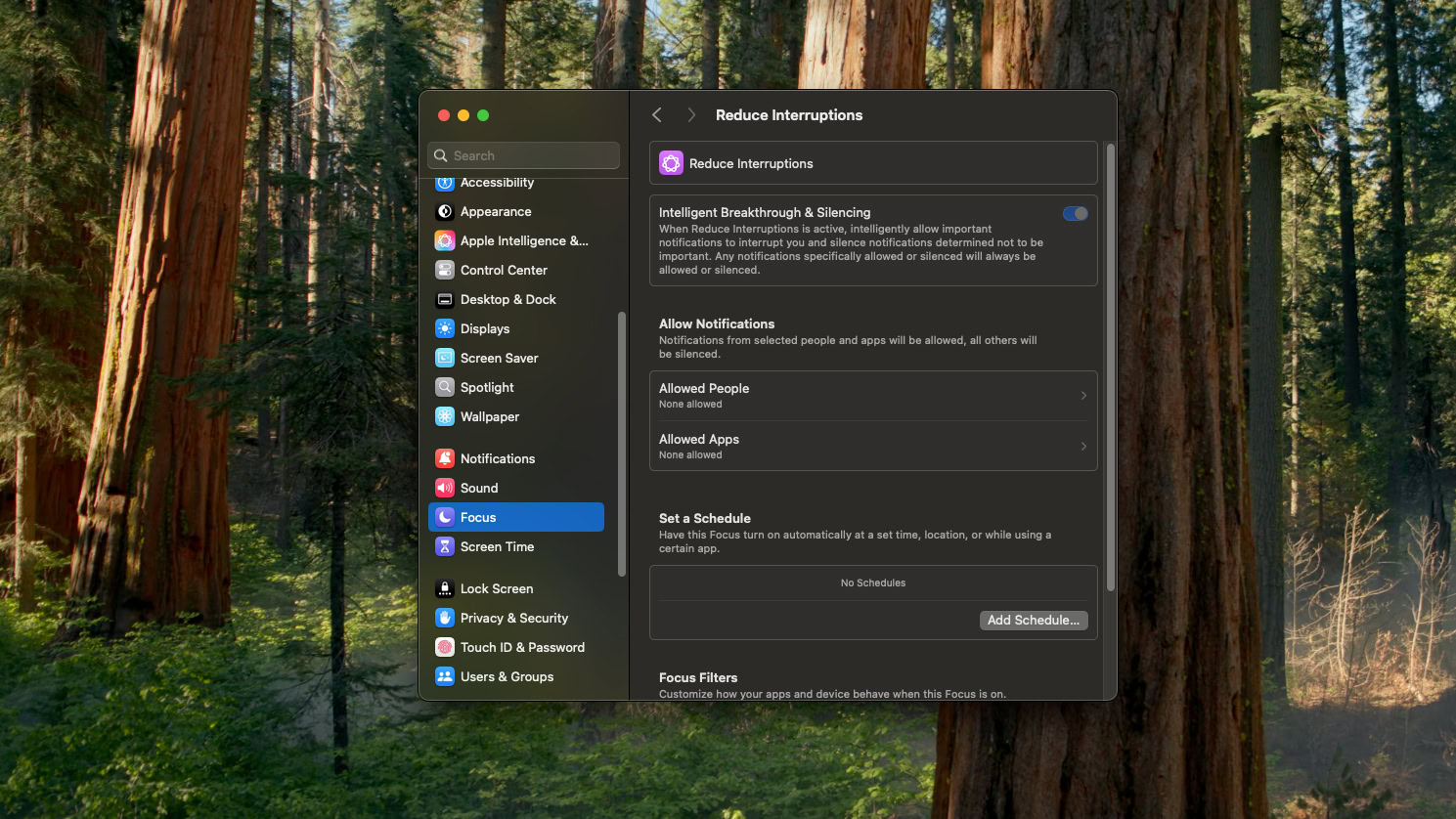Open Users & Groups pane

[507, 676]
